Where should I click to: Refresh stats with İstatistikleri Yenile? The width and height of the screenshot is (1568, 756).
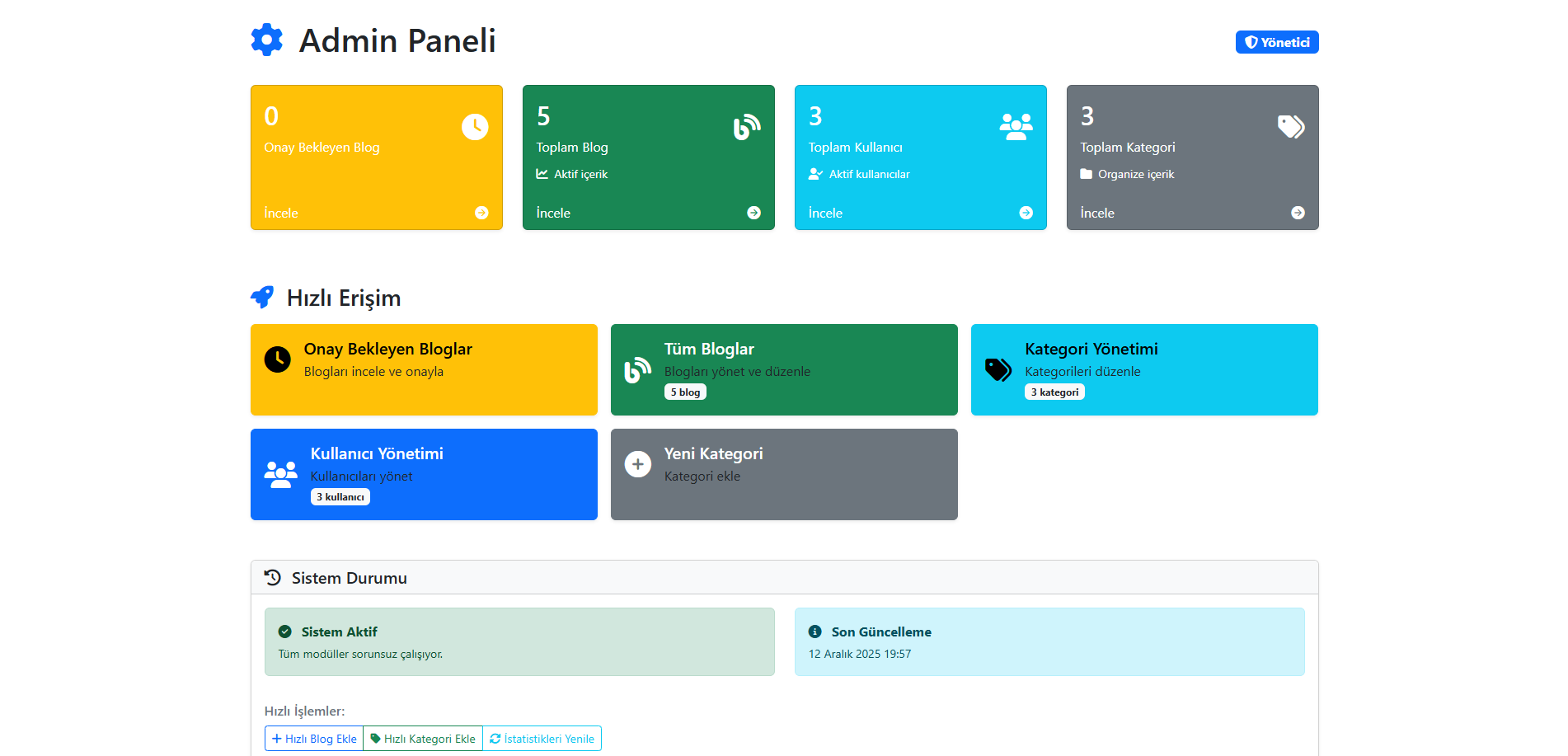[542, 739]
